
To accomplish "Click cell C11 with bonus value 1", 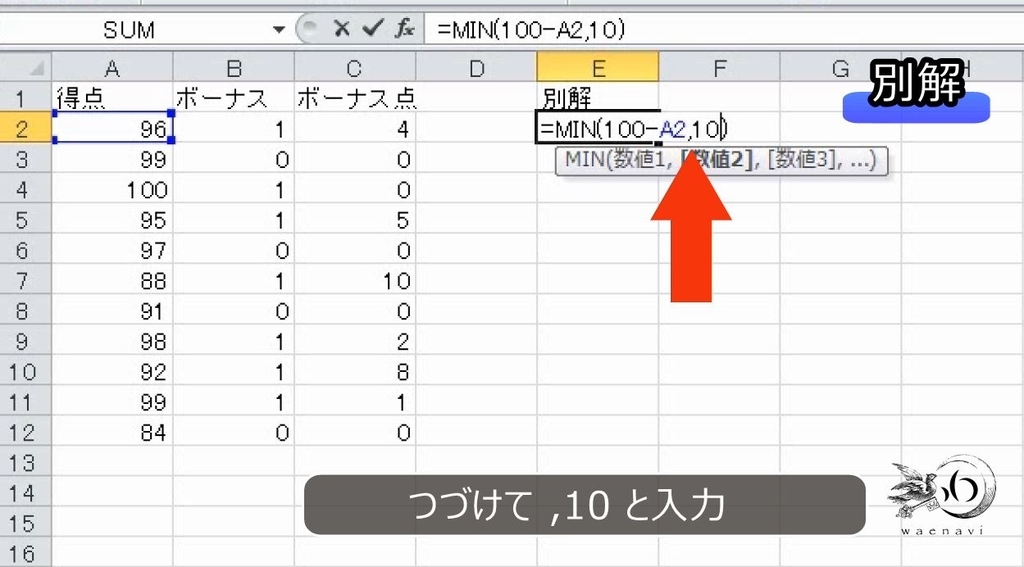I will [355, 402].
